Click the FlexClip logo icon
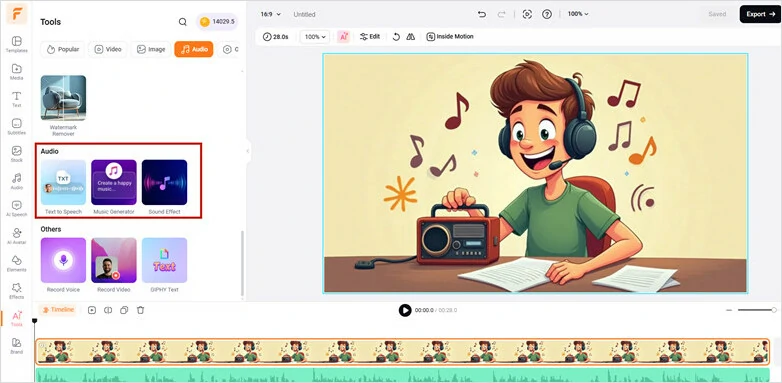This screenshot has width=782, height=383. click(x=16, y=14)
